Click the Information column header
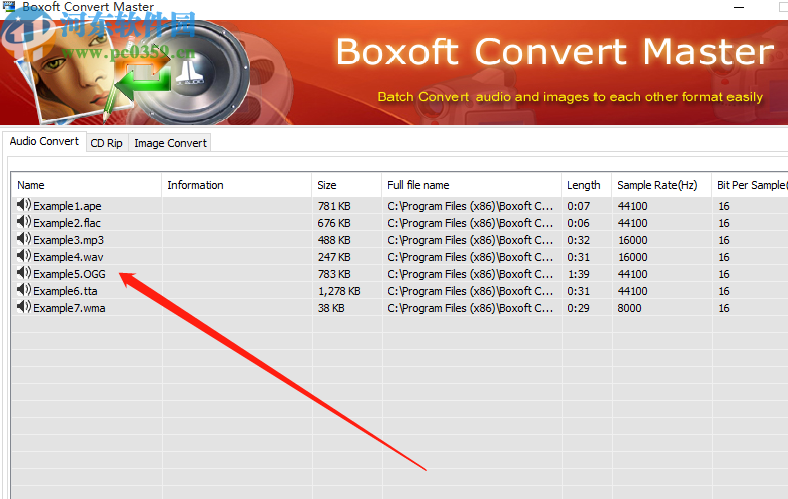Image resolution: width=788 pixels, height=499 pixels. pyautogui.click(x=237, y=185)
